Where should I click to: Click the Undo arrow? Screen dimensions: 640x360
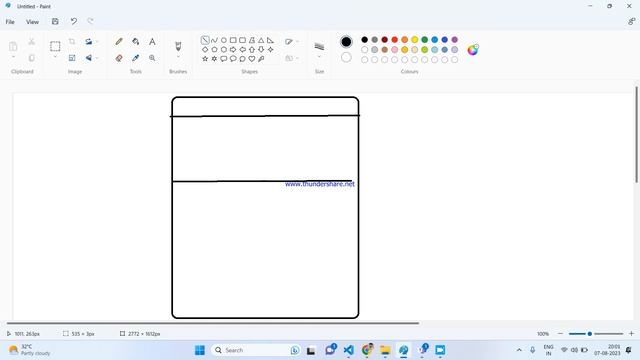point(73,22)
